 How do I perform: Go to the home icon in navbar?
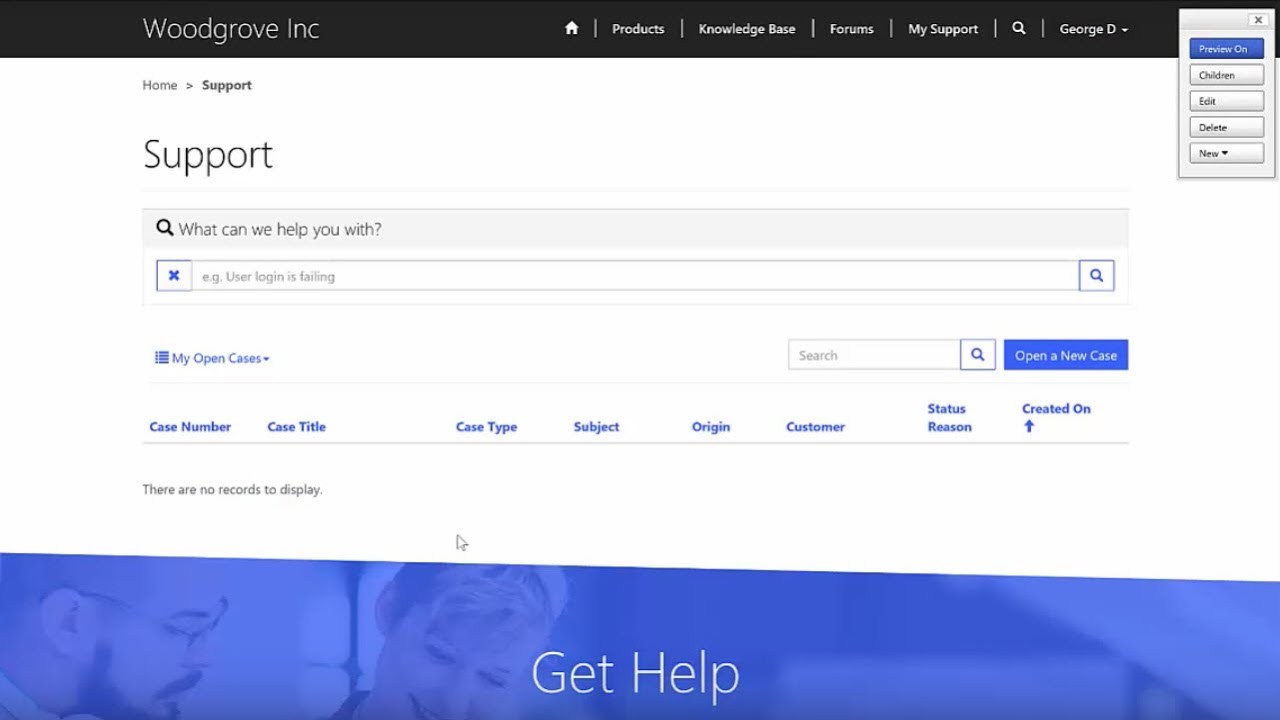(x=571, y=29)
